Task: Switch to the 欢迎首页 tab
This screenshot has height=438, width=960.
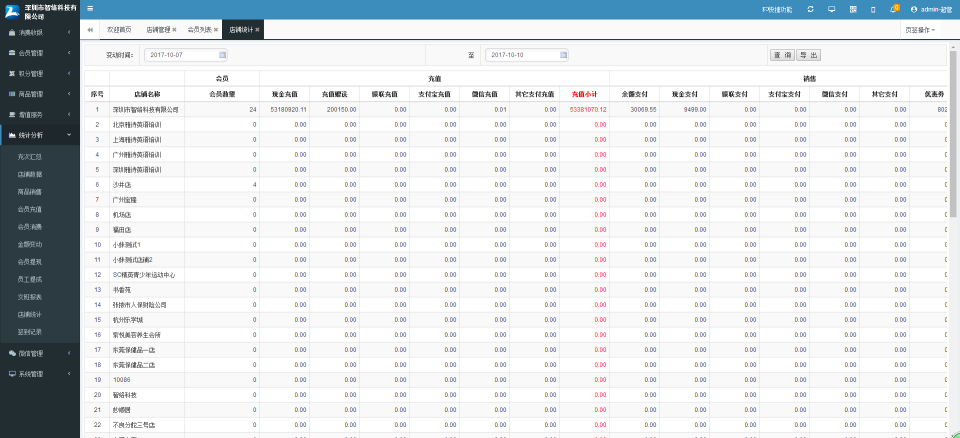Action: click(x=119, y=30)
